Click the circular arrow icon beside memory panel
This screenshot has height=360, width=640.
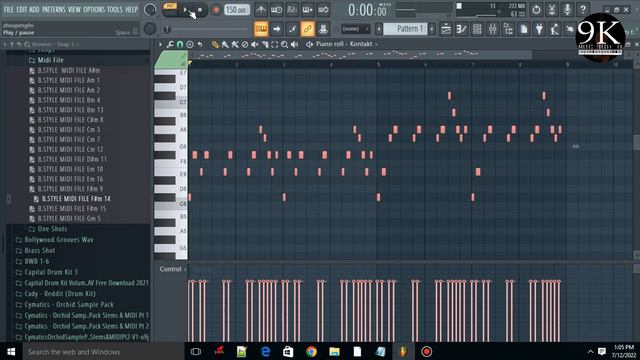(x=536, y=9)
